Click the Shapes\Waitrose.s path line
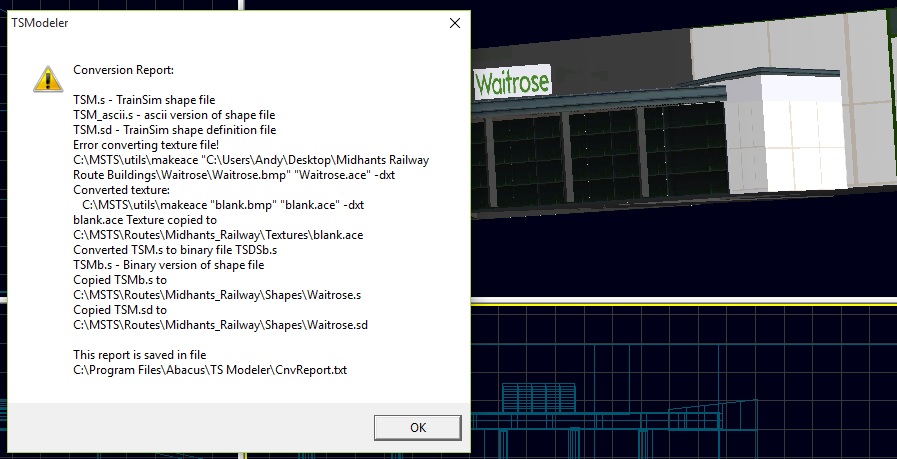This screenshot has height=459, width=897. tap(217, 295)
